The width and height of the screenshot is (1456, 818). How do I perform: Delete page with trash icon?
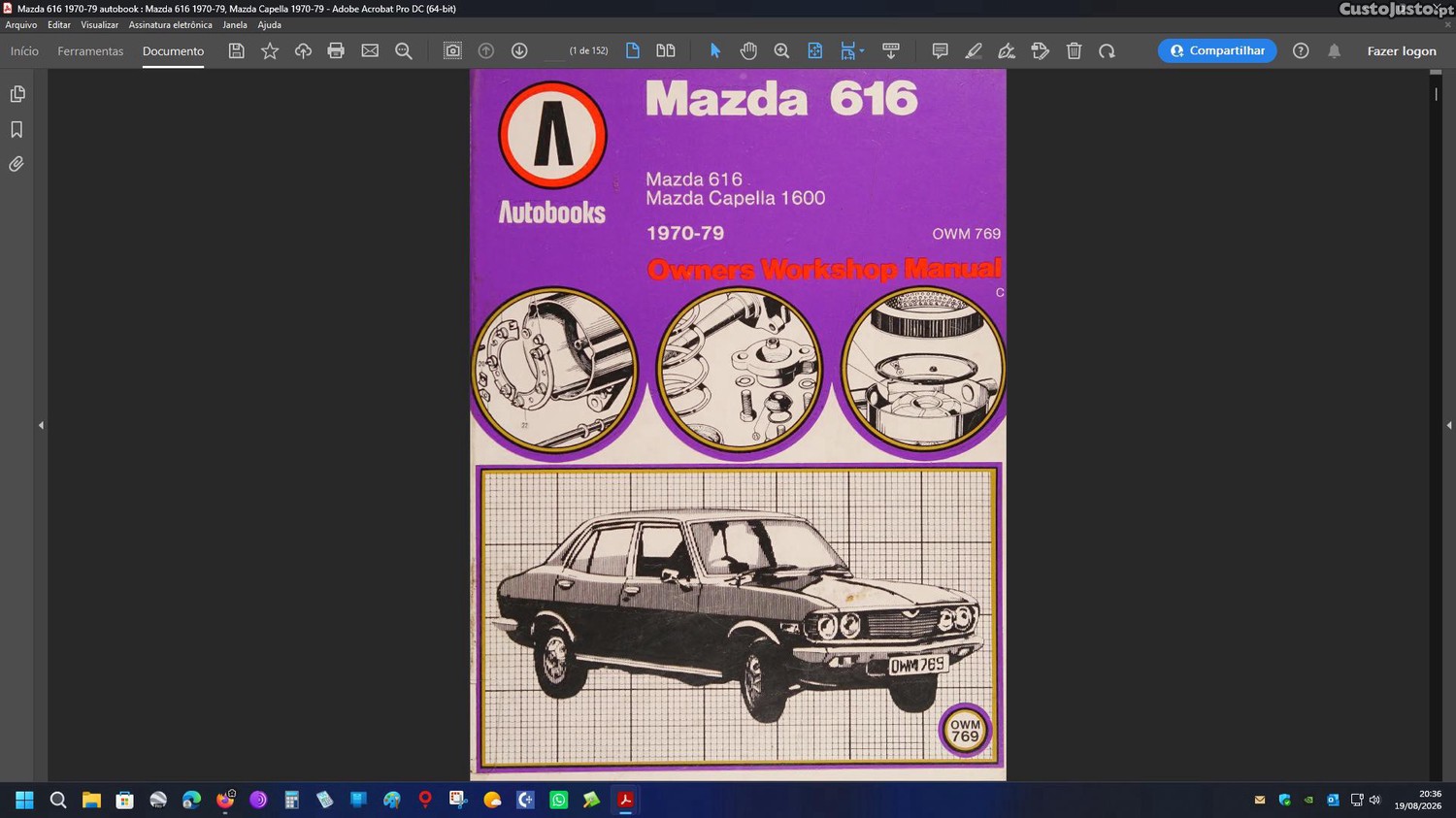click(1074, 50)
